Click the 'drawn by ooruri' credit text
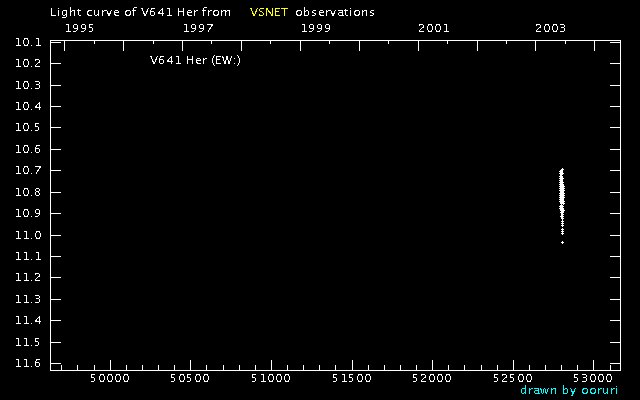The height and width of the screenshot is (400, 640). click(x=569, y=390)
